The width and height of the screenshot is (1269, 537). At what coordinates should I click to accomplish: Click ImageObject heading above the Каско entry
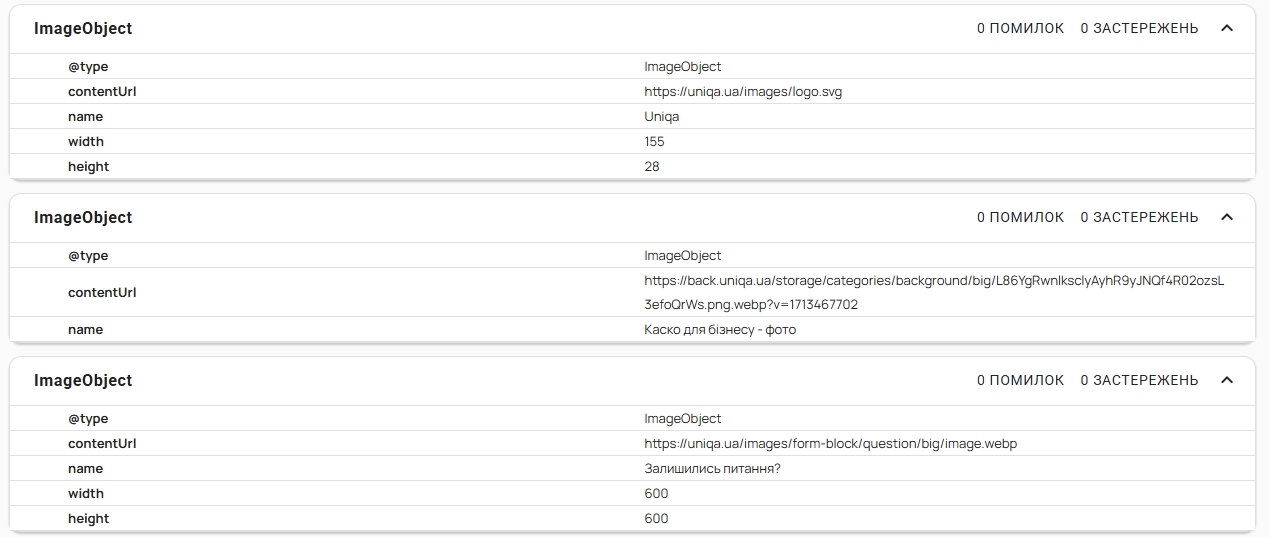(x=83, y=218)
